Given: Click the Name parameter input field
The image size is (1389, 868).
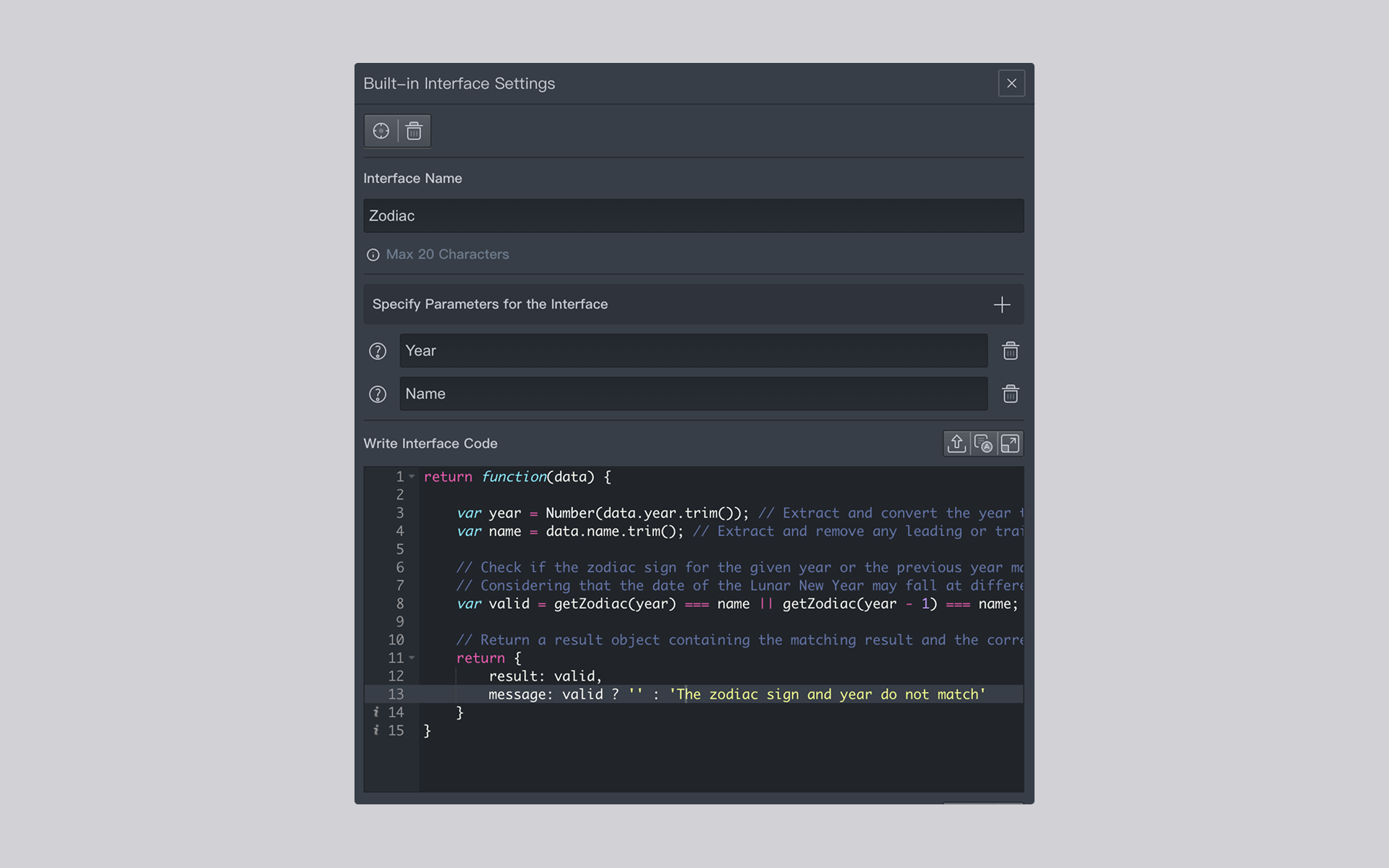Looking at the screenshot, I should (693, 393).
